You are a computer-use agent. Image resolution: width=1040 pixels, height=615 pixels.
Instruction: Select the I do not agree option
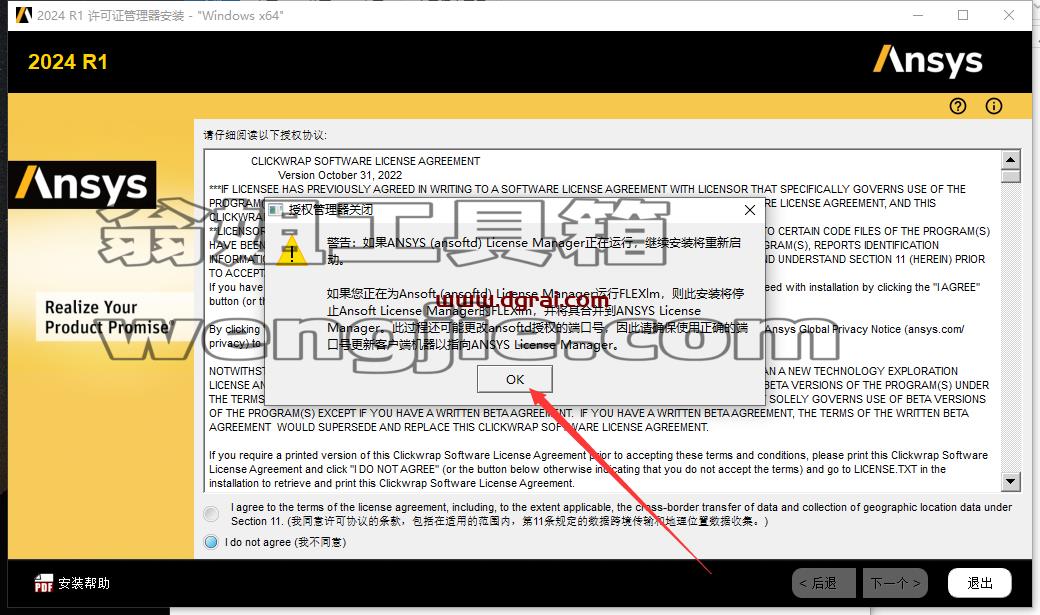point(211,542)
